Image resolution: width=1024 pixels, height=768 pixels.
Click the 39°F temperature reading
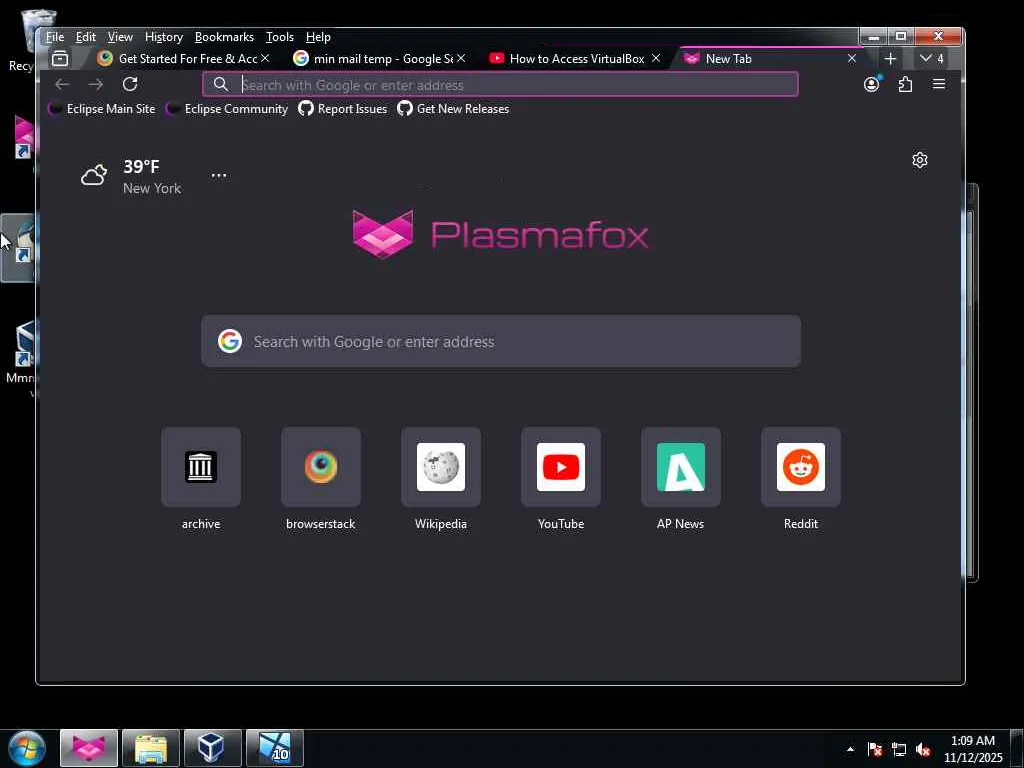(x=141, y=167)
